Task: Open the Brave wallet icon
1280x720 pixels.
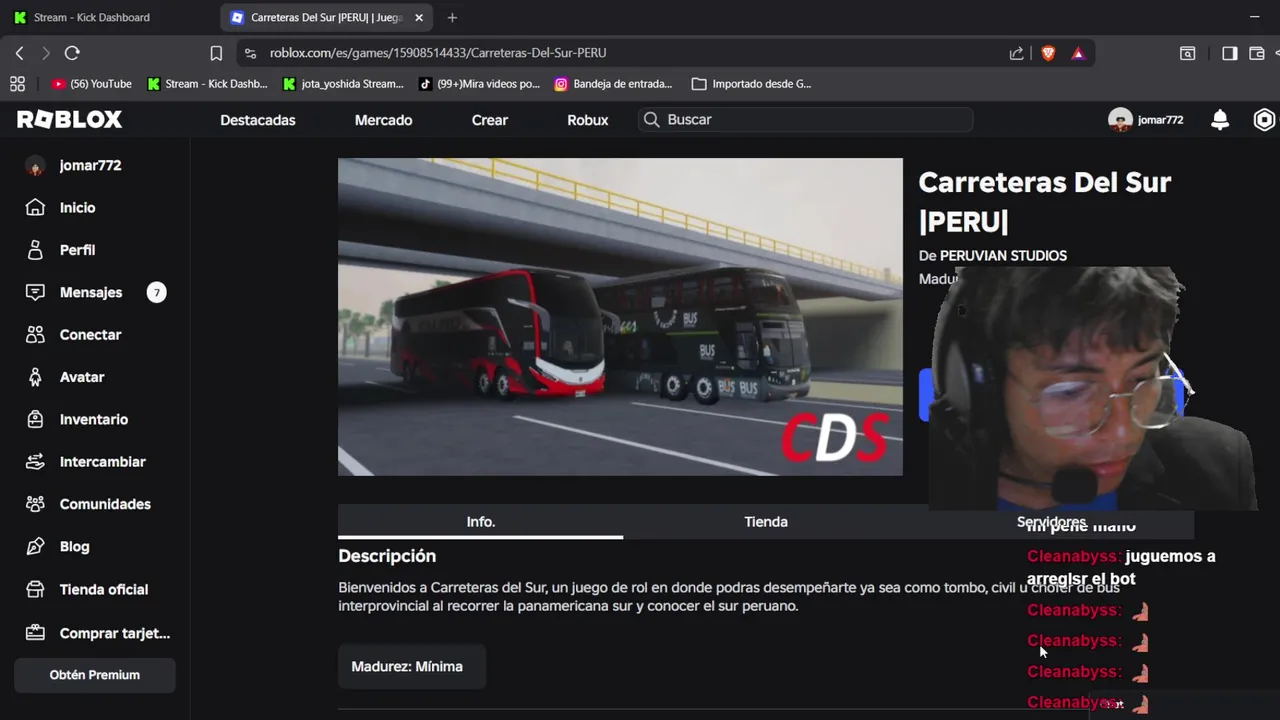Action: [x=1257, y=53]
